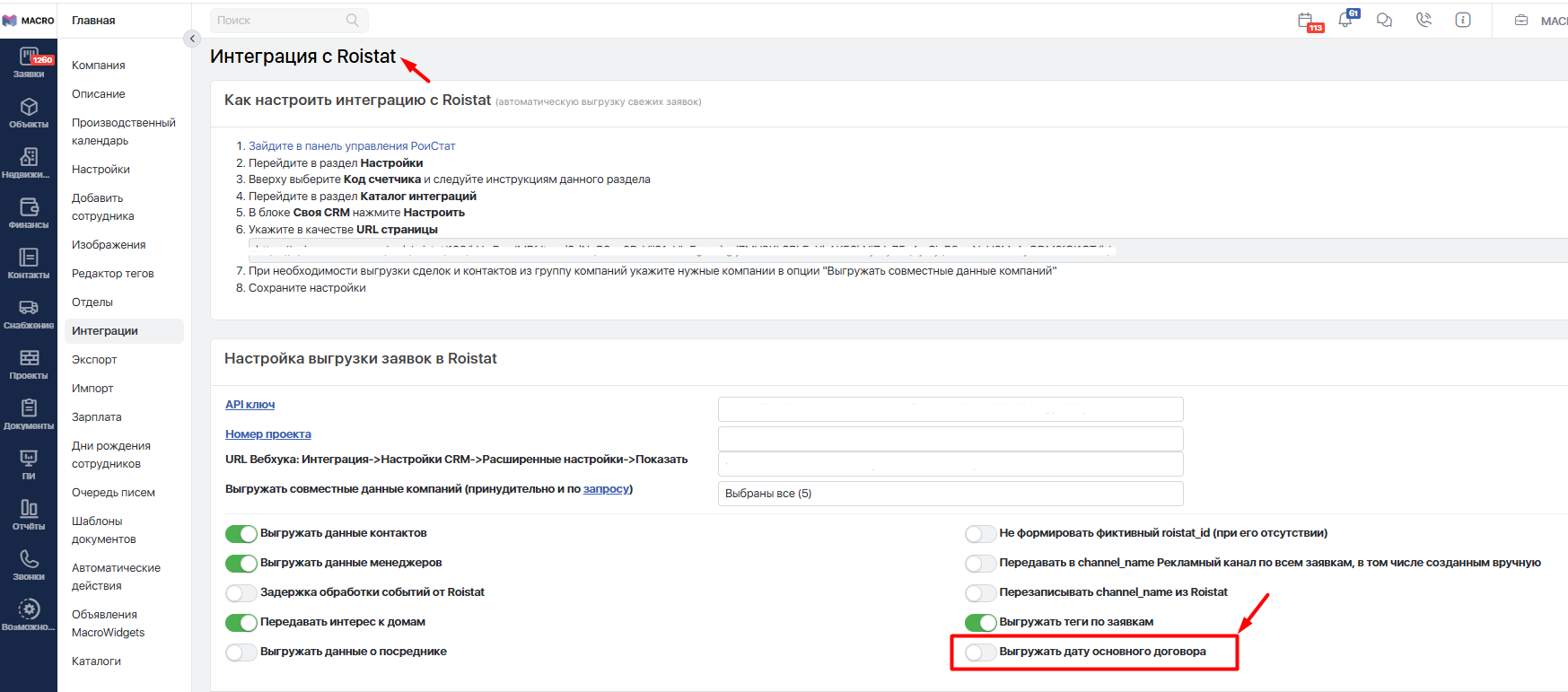Disable the Выгружать данные контактов toggle
1568x692 pixels.
(x=241, y=534)
